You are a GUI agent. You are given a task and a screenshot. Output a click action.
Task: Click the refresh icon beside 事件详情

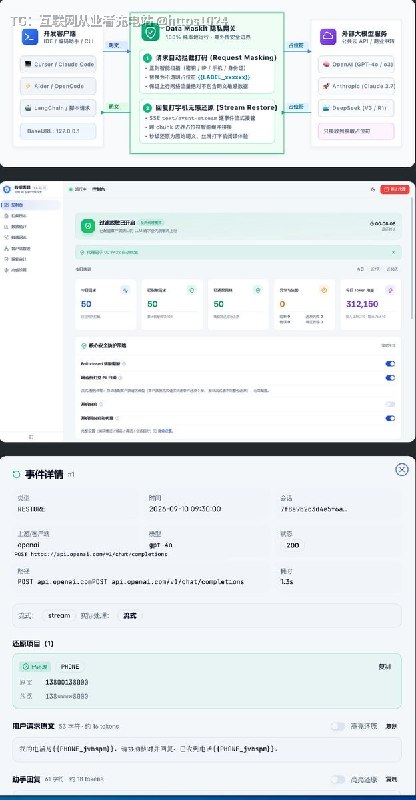click(x=16, y=474)
